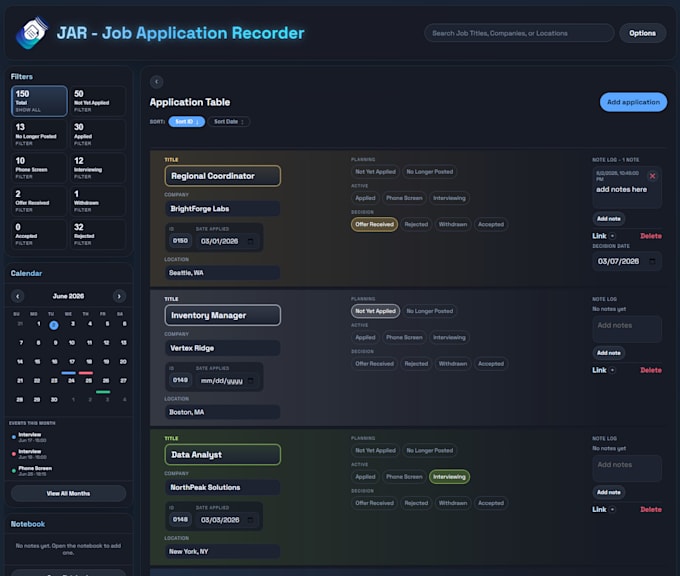Select June 2 on the calendar

(54, 325)
